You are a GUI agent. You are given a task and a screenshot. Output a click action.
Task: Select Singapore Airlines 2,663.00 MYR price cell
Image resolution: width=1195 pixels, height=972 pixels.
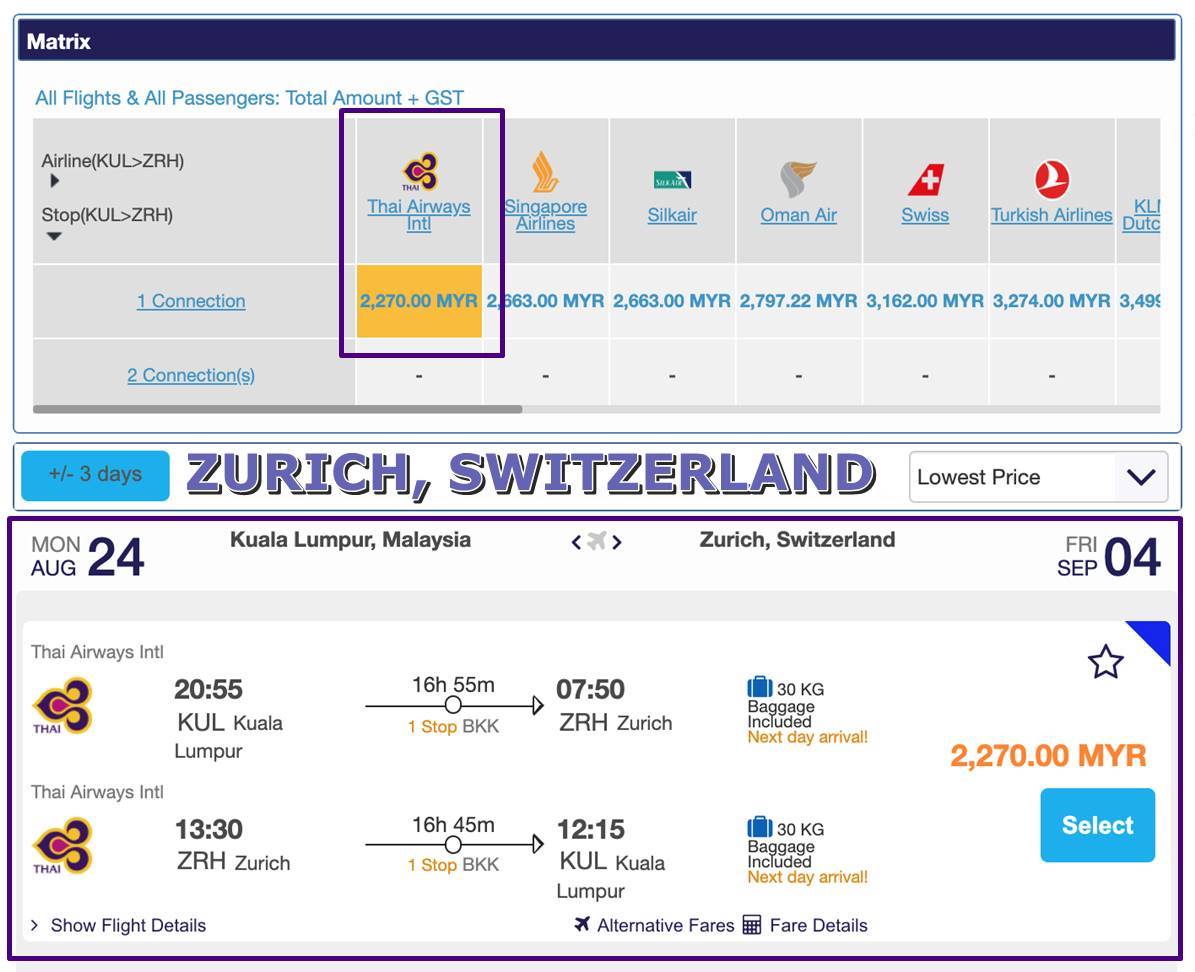click(x=546, y=301)
